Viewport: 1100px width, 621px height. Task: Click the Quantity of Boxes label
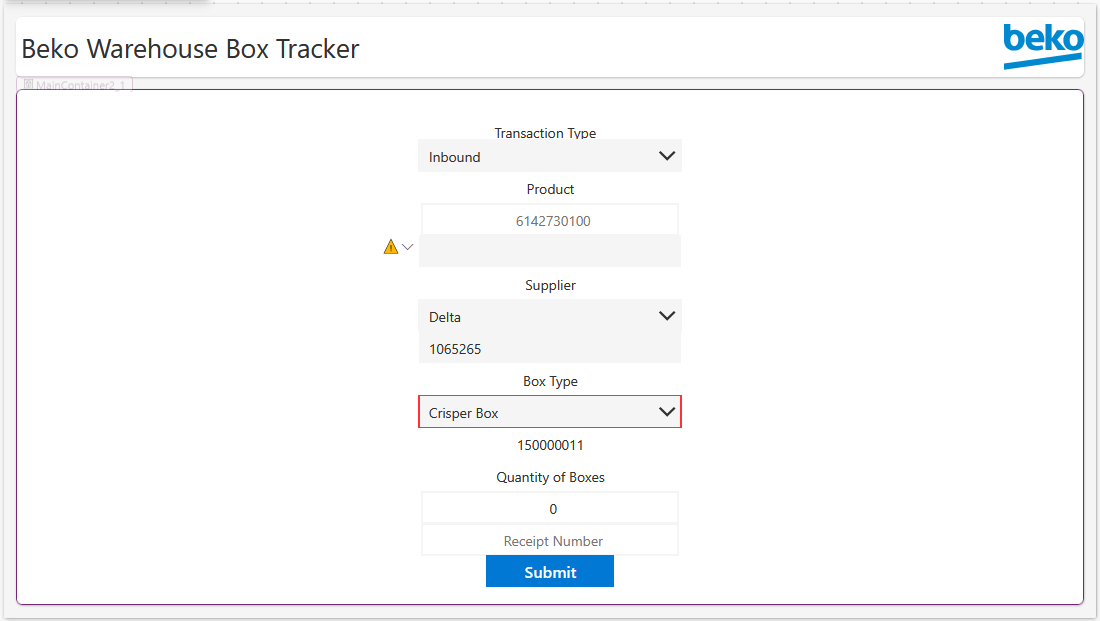[550, 477]
